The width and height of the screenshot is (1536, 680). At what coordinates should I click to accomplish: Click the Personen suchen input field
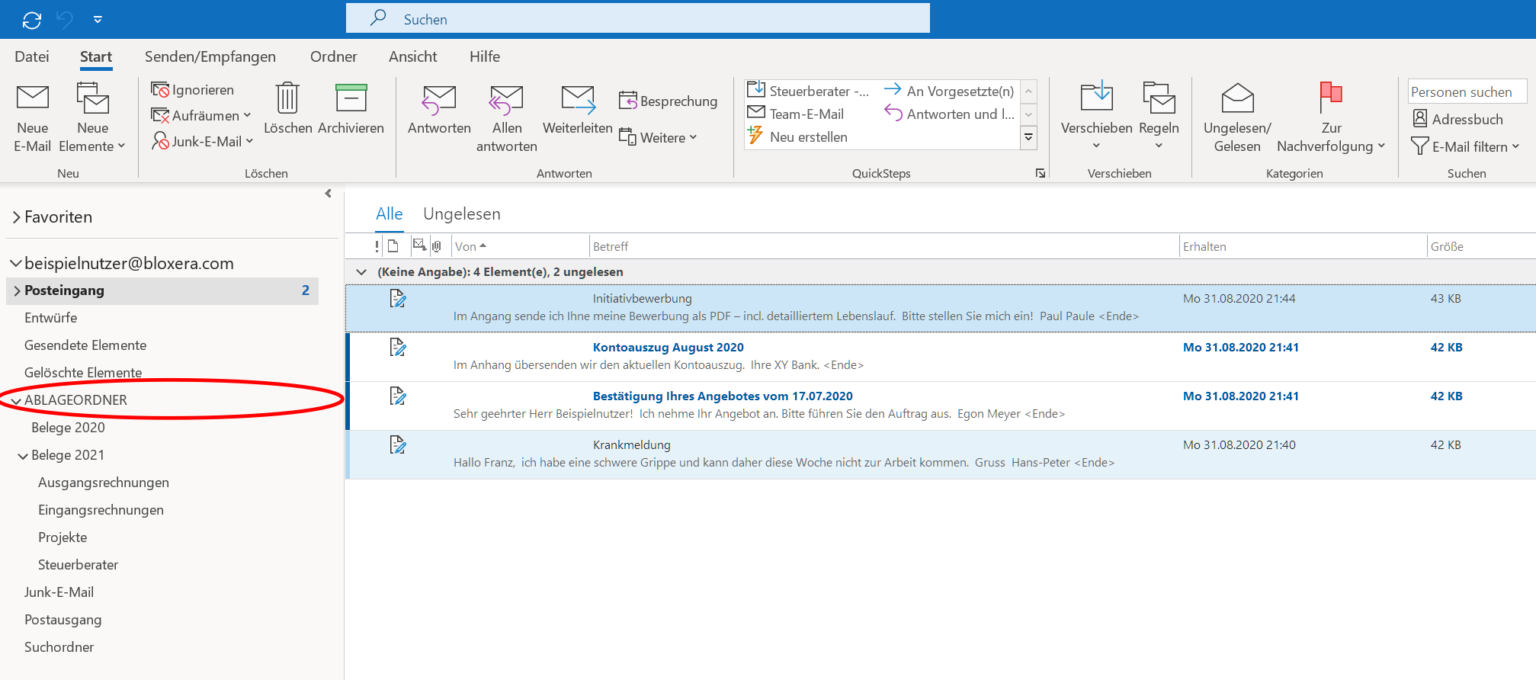pos(1467,92)
